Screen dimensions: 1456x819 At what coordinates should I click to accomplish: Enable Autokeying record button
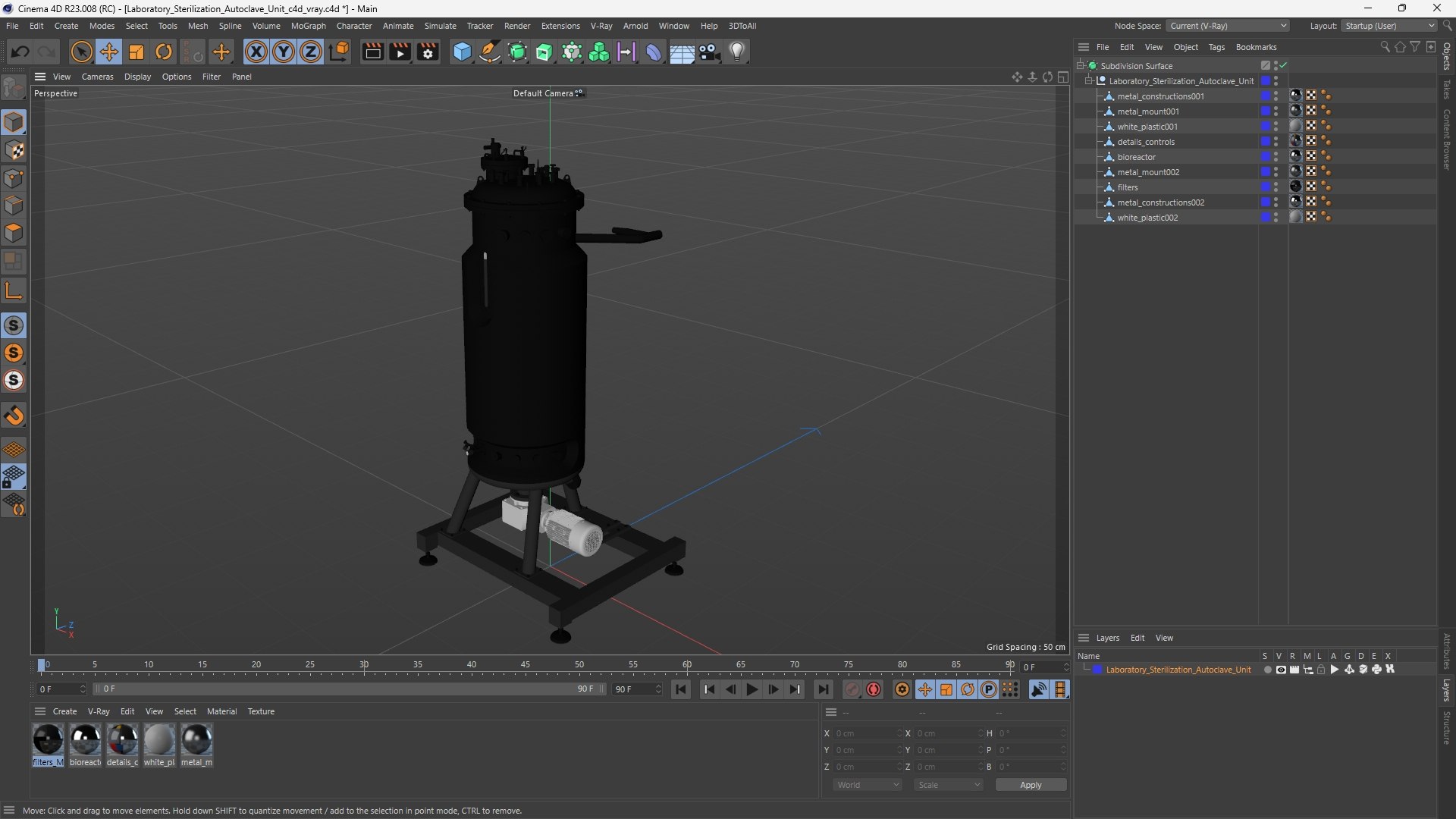[x=874, y=689]
